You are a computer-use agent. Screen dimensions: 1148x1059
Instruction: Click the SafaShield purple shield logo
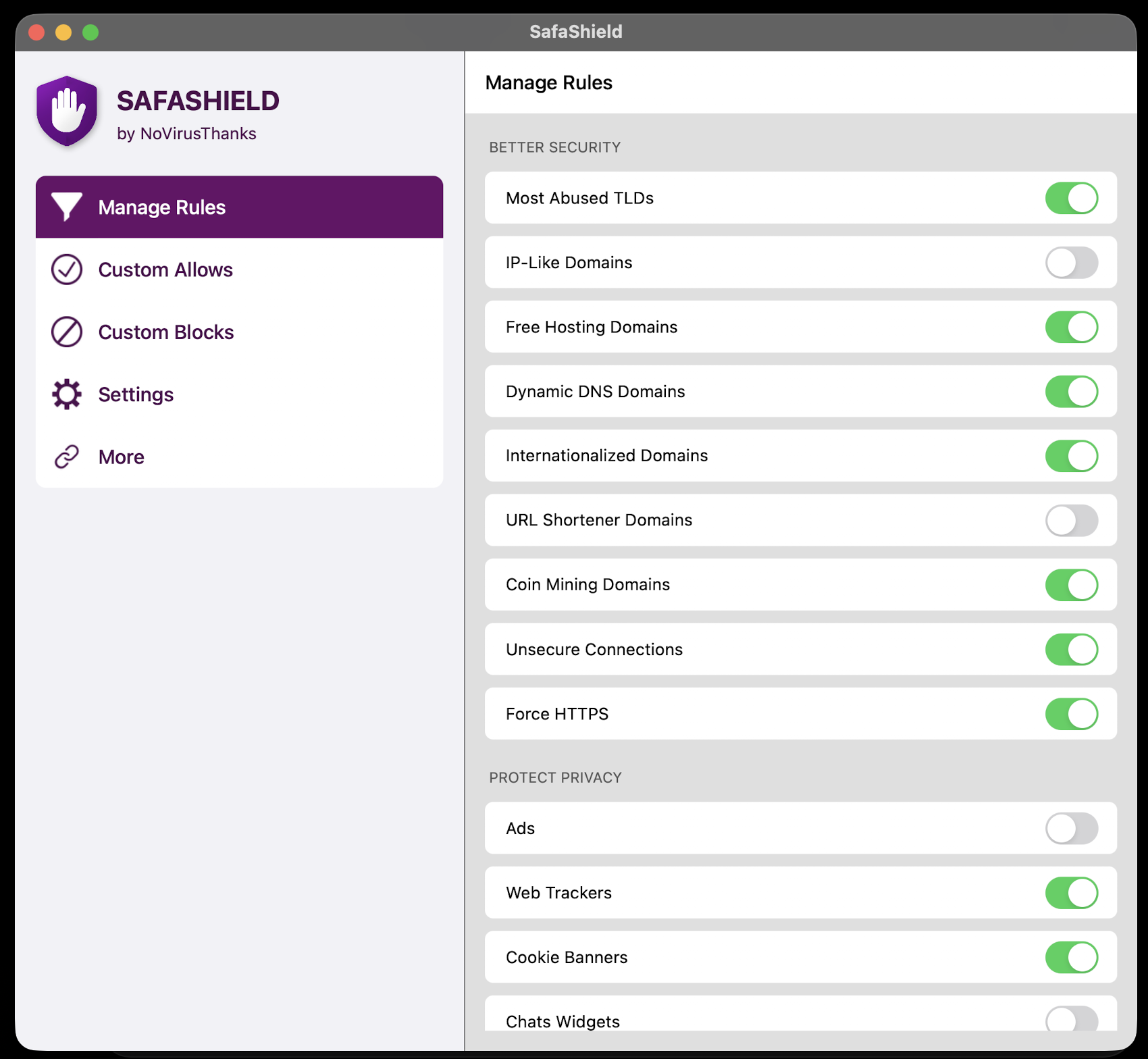pos(67,111)
